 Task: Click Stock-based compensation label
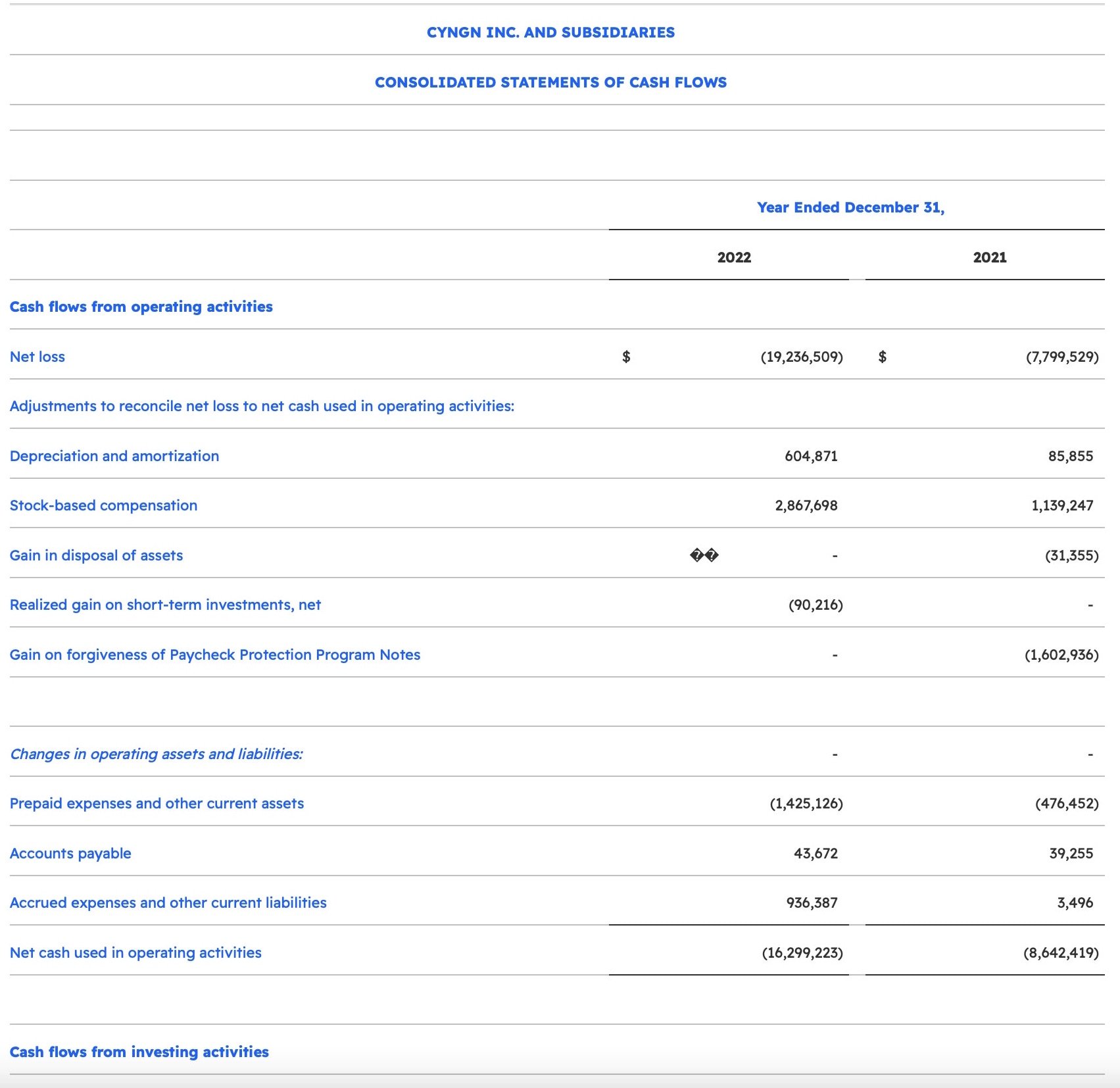(x=103, y=505)
